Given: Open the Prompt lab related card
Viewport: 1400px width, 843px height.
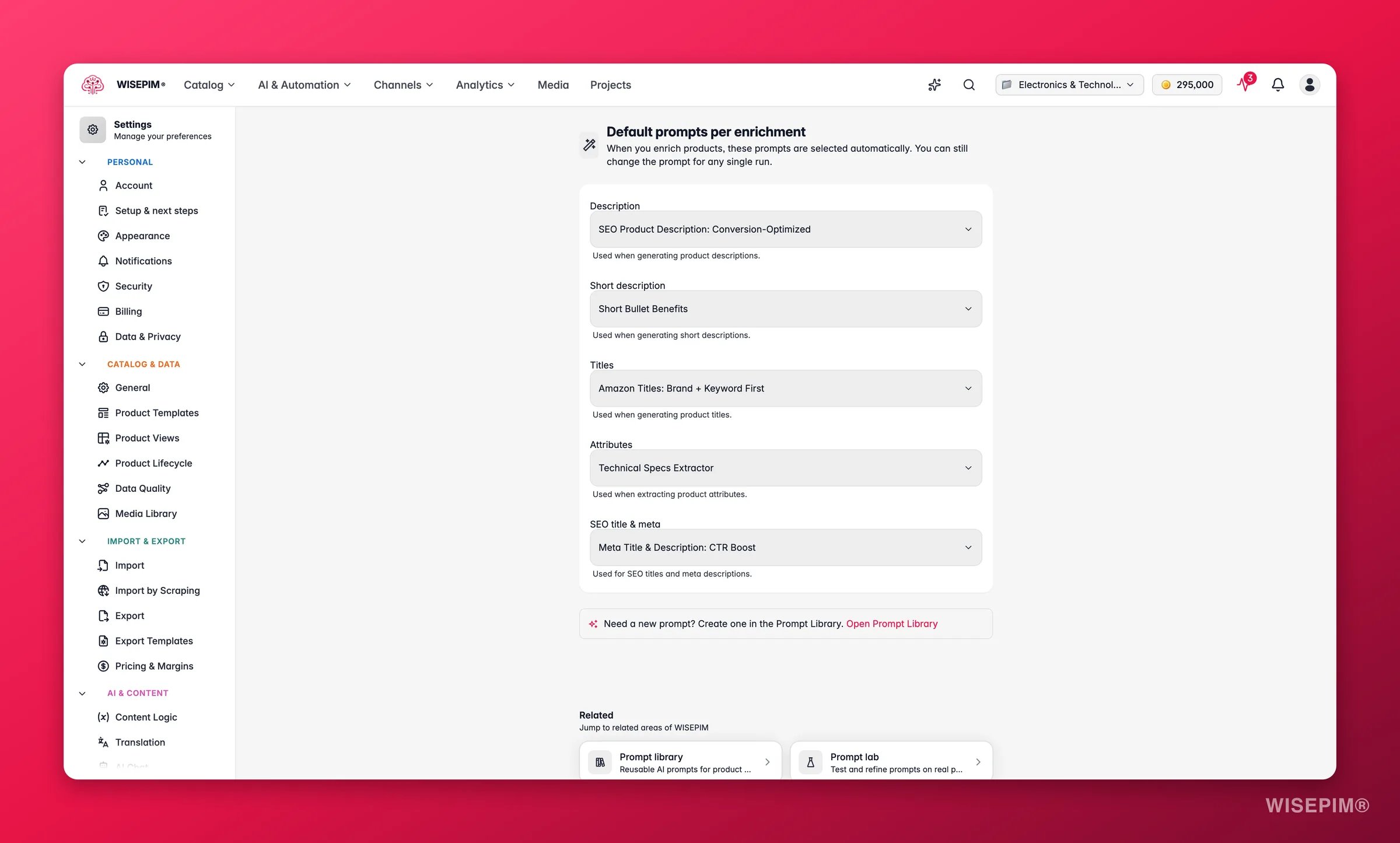Looking at the screenshot, I should 891,761.
